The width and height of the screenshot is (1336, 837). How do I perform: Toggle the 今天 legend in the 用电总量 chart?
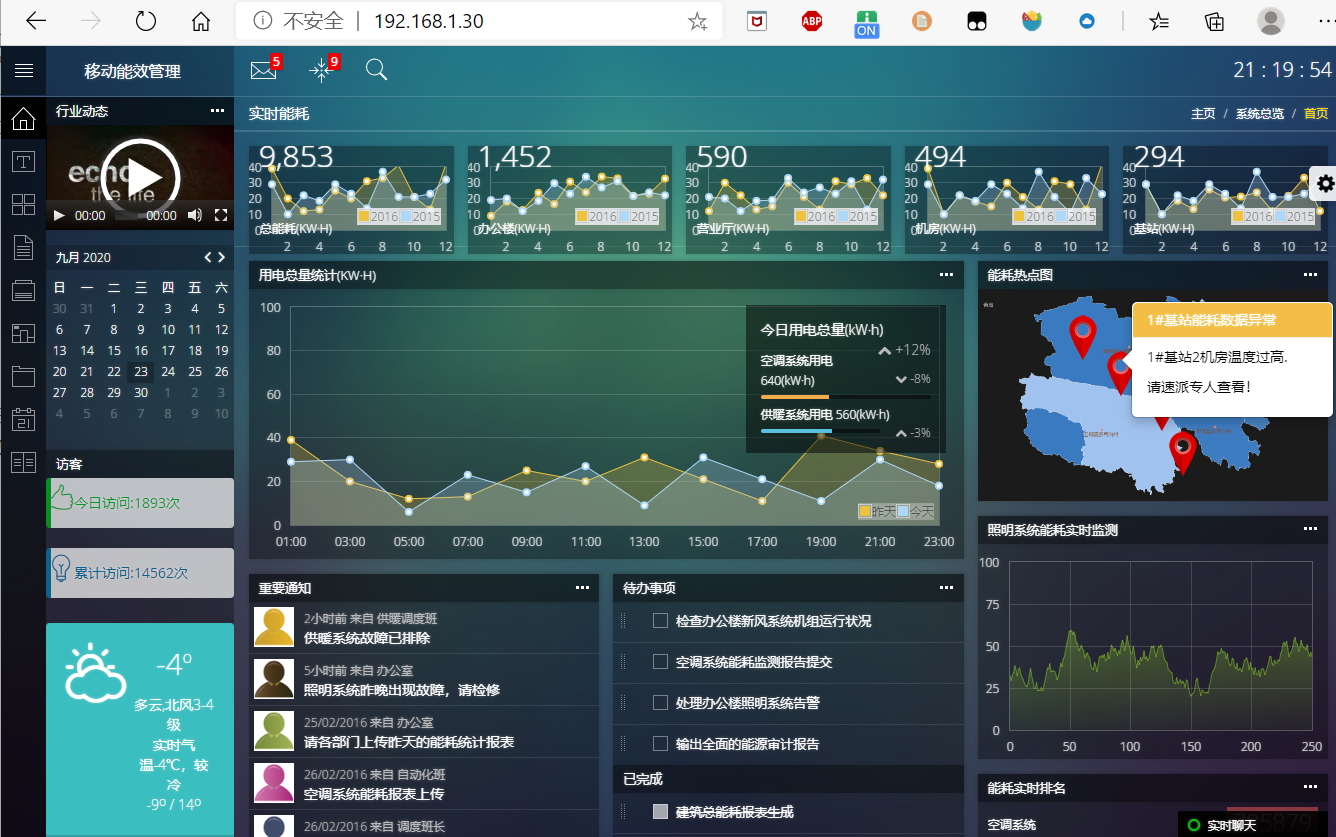coord(916,511)
